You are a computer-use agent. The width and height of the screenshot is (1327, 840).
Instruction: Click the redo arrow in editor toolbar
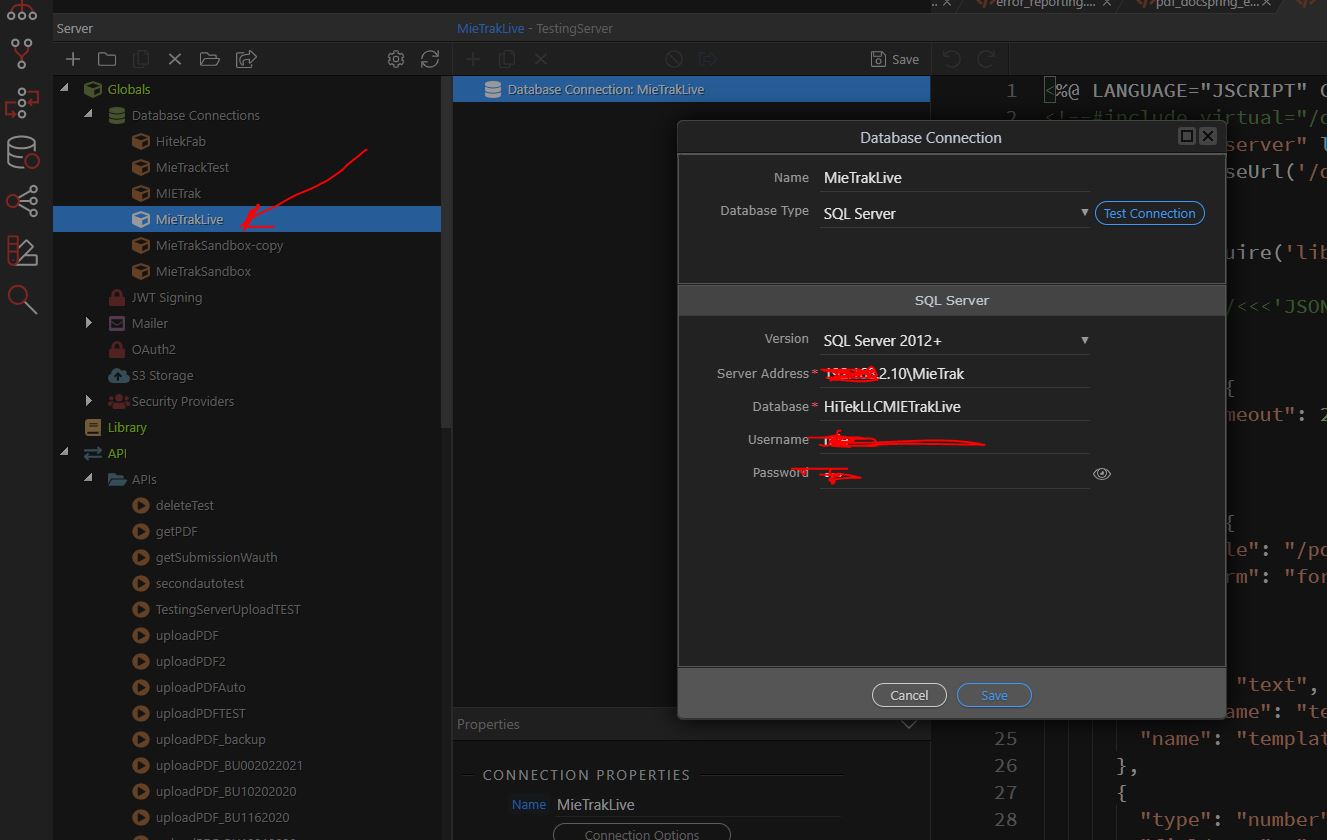pyautogui.click(x=986, y=60)
